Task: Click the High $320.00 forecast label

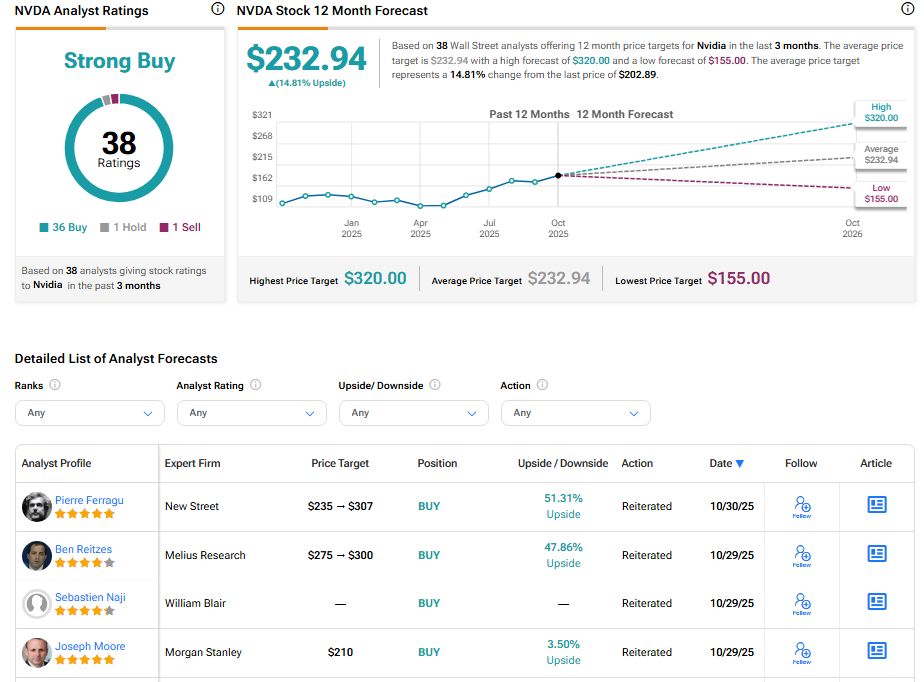Action: pos(880,112)
